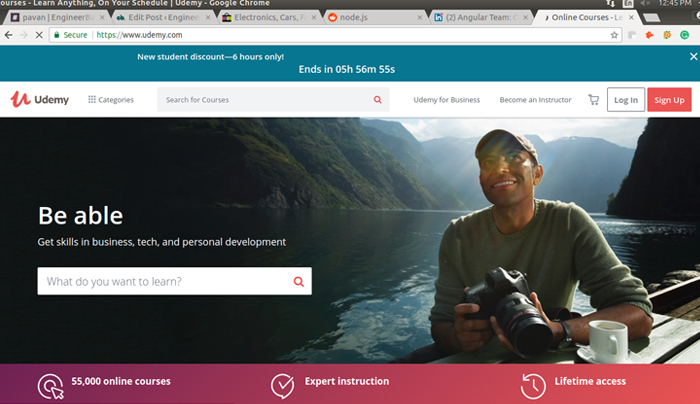Click the browser forward arrow
Viewport: 700px width, 404px height.
(24, 35)
